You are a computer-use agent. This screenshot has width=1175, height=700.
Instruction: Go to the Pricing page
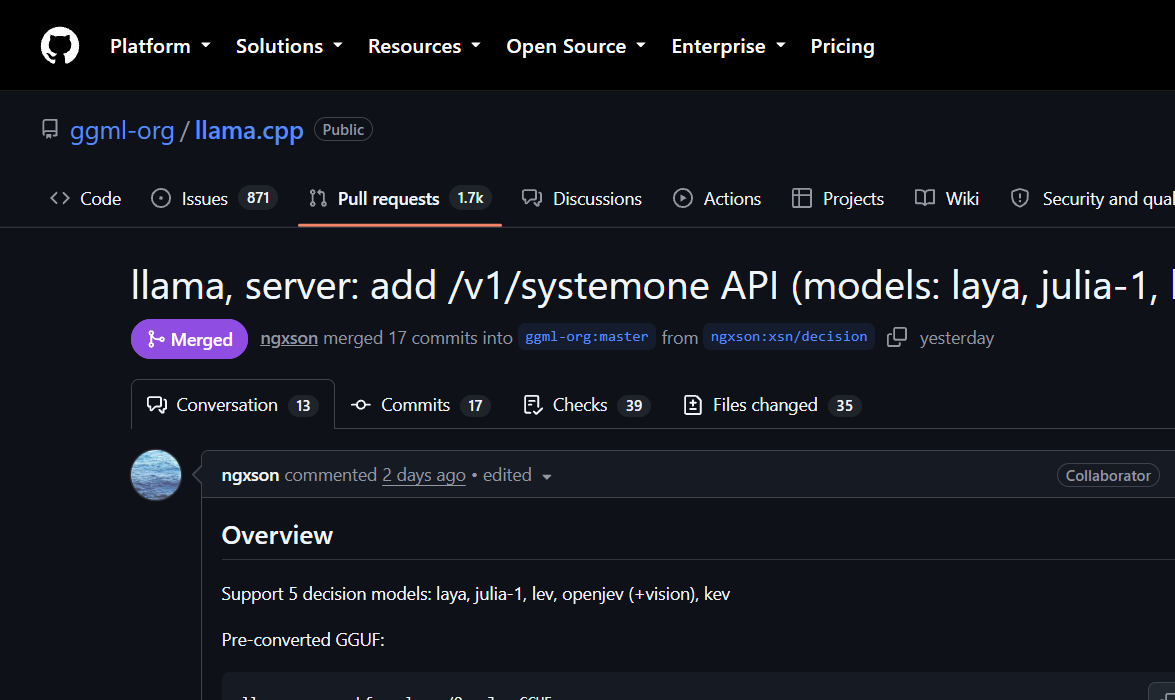coord(842,46)
